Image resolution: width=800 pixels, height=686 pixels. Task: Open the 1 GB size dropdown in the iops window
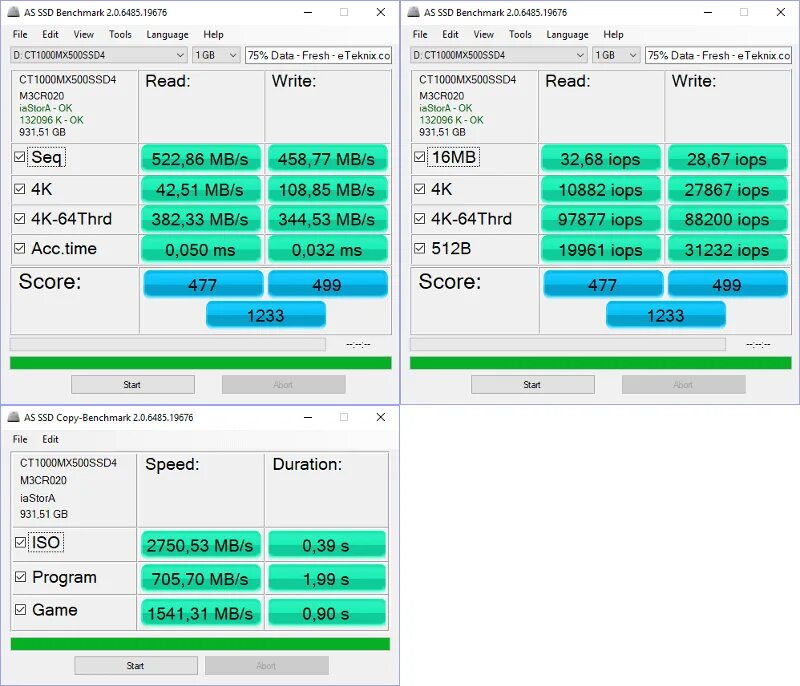coord(616,55)
